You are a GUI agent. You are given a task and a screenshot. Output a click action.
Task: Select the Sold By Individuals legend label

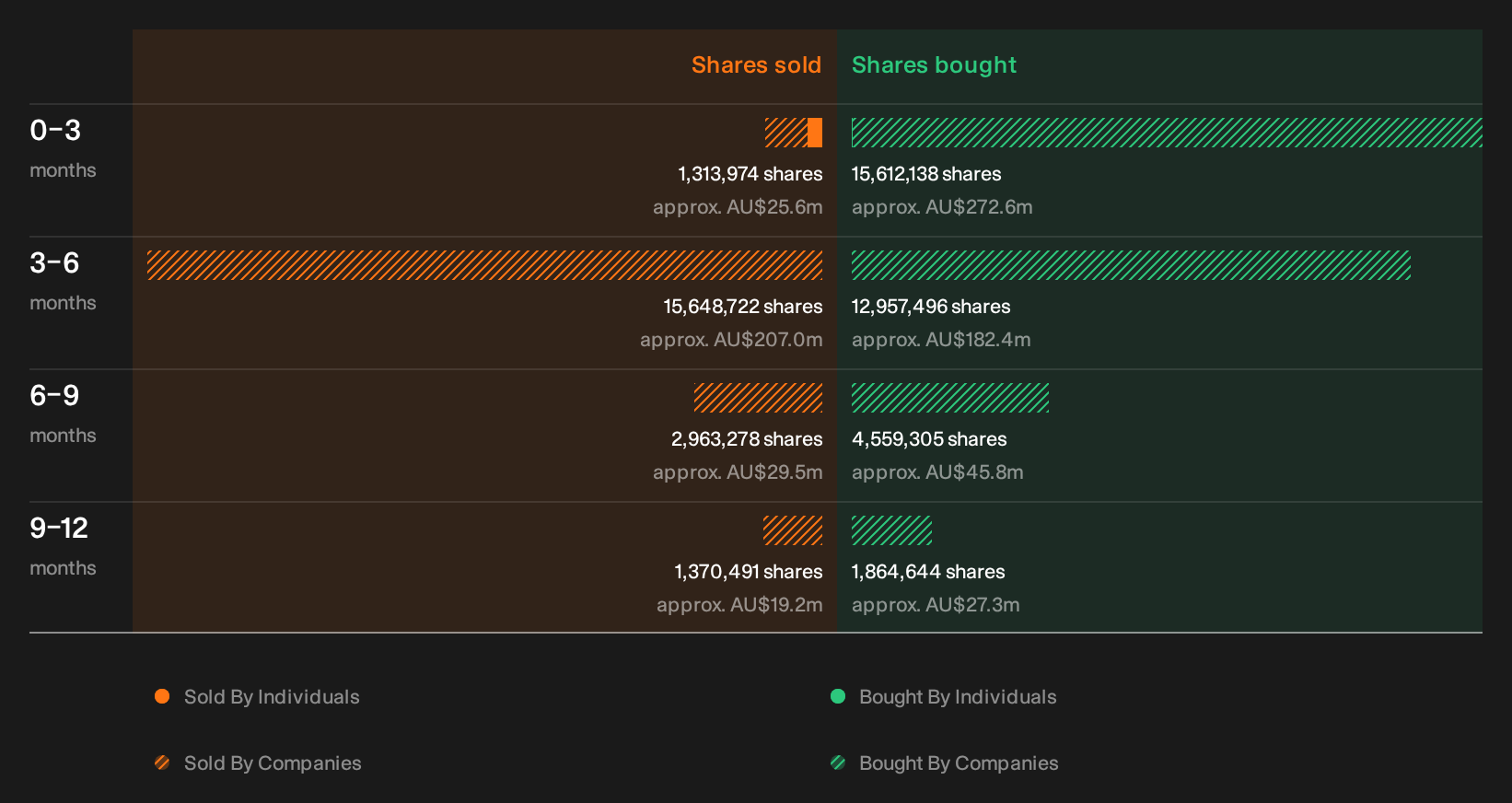coord(272,697)
